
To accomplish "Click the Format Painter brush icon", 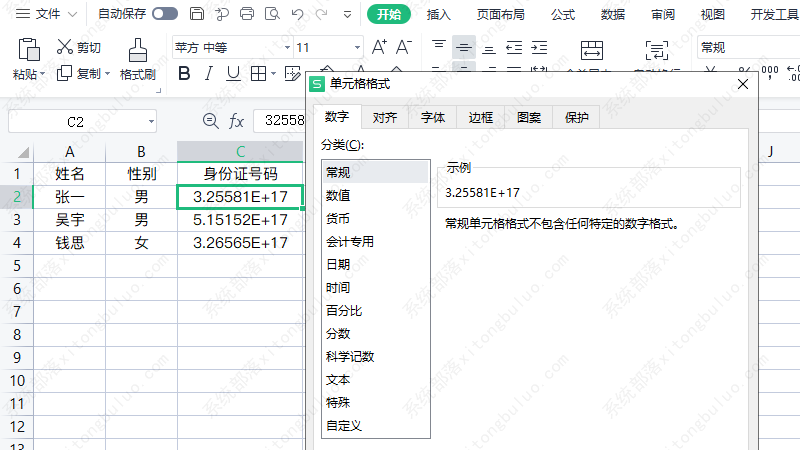I will pos(137,49).
